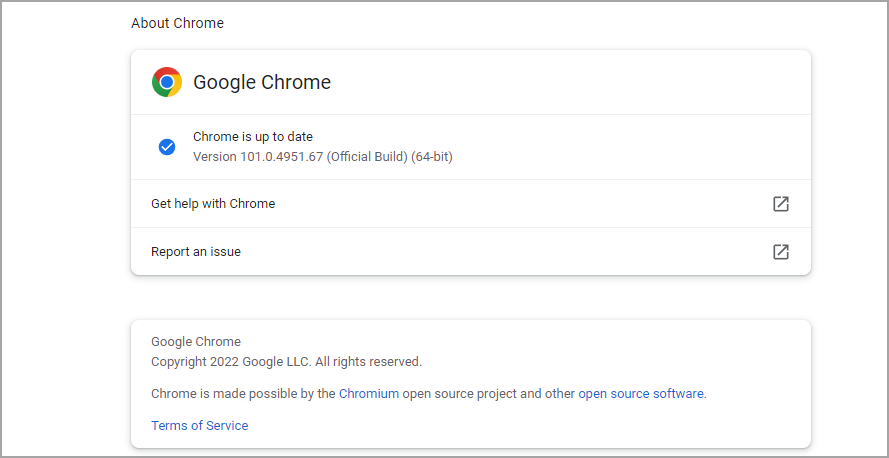Image resolution: width=889 pixels, height=458 pixels.
Task: Click the (Official Build) text
Action: click(367, 157)
